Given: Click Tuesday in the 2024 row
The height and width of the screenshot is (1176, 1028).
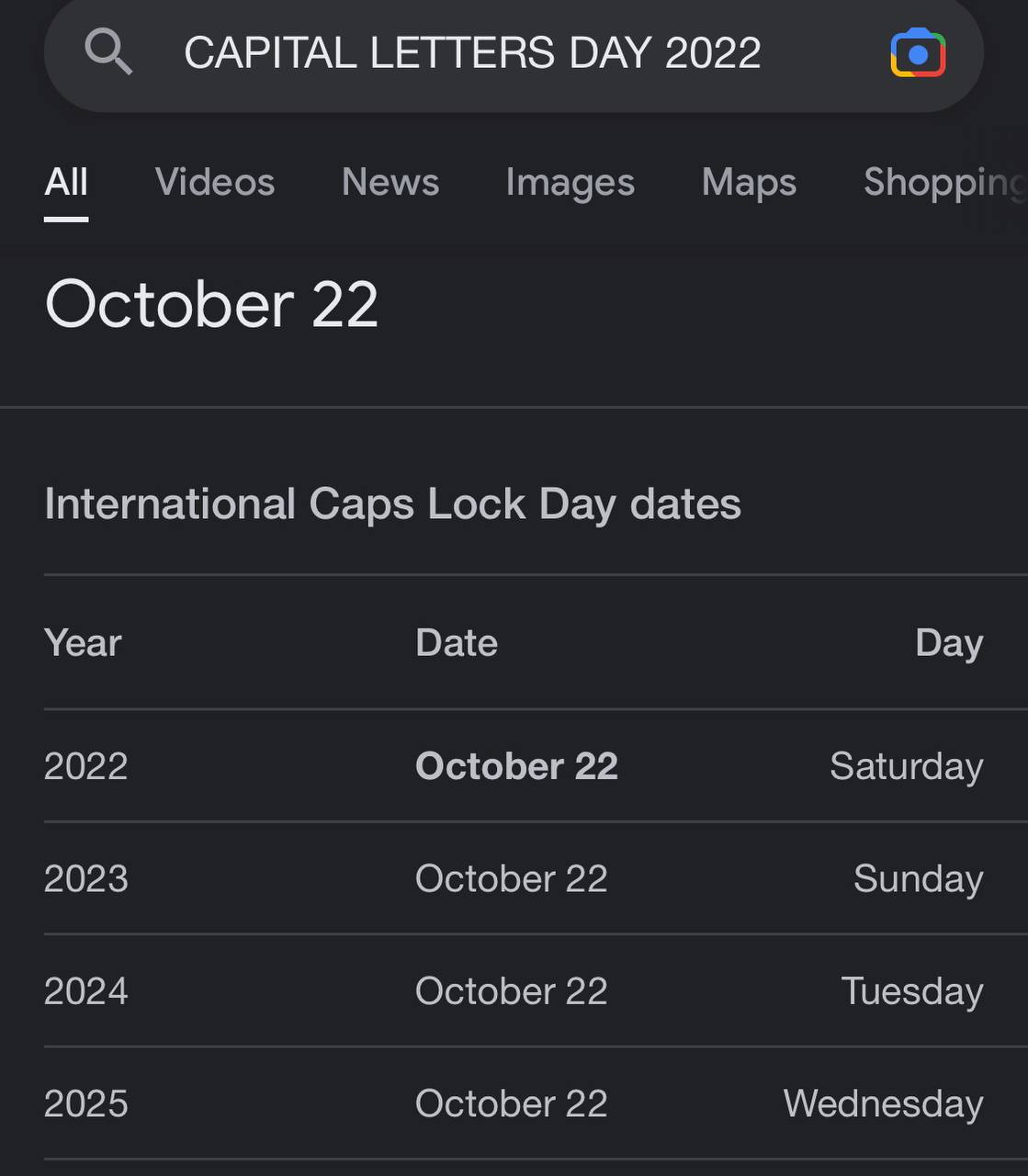Looking at the screenshot, I should click(x=912, y=992).
